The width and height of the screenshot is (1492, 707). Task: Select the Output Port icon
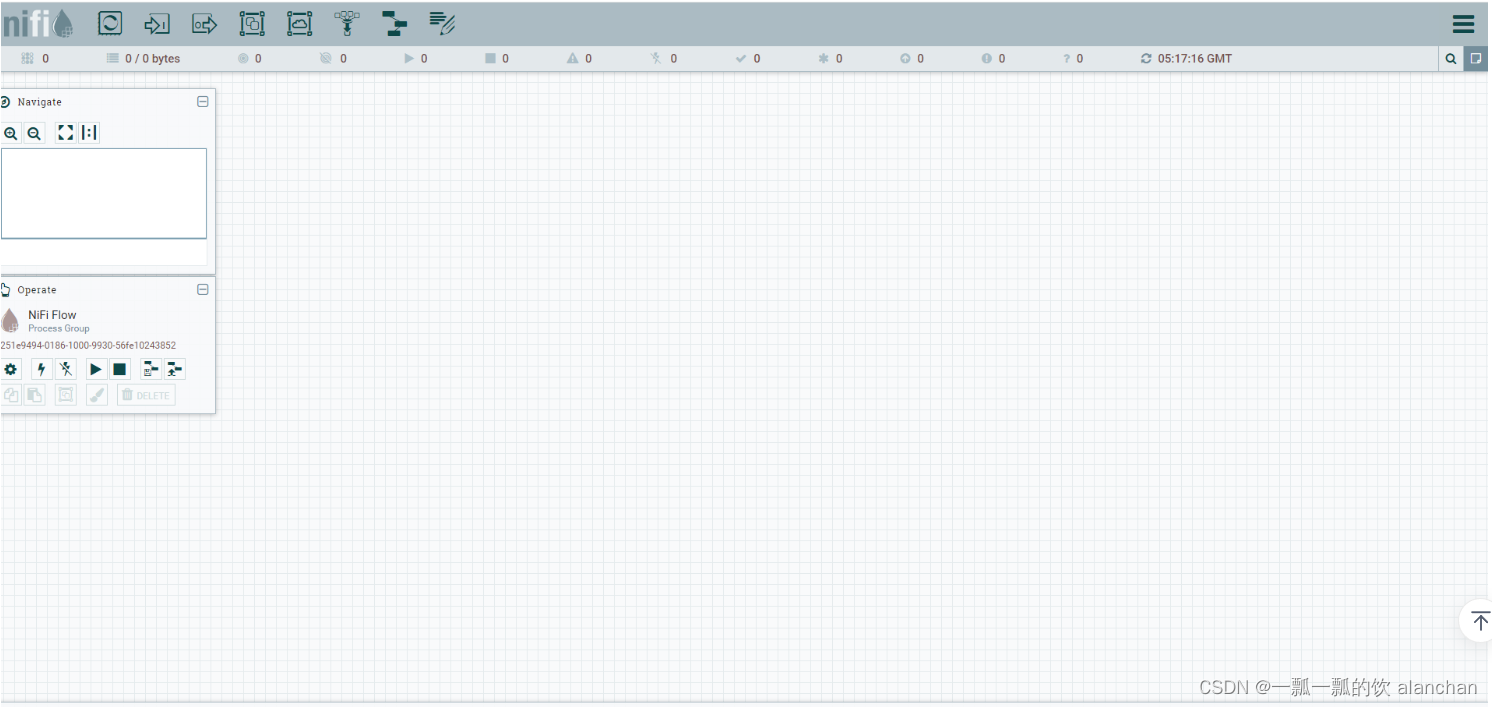(x=204, y=24)
